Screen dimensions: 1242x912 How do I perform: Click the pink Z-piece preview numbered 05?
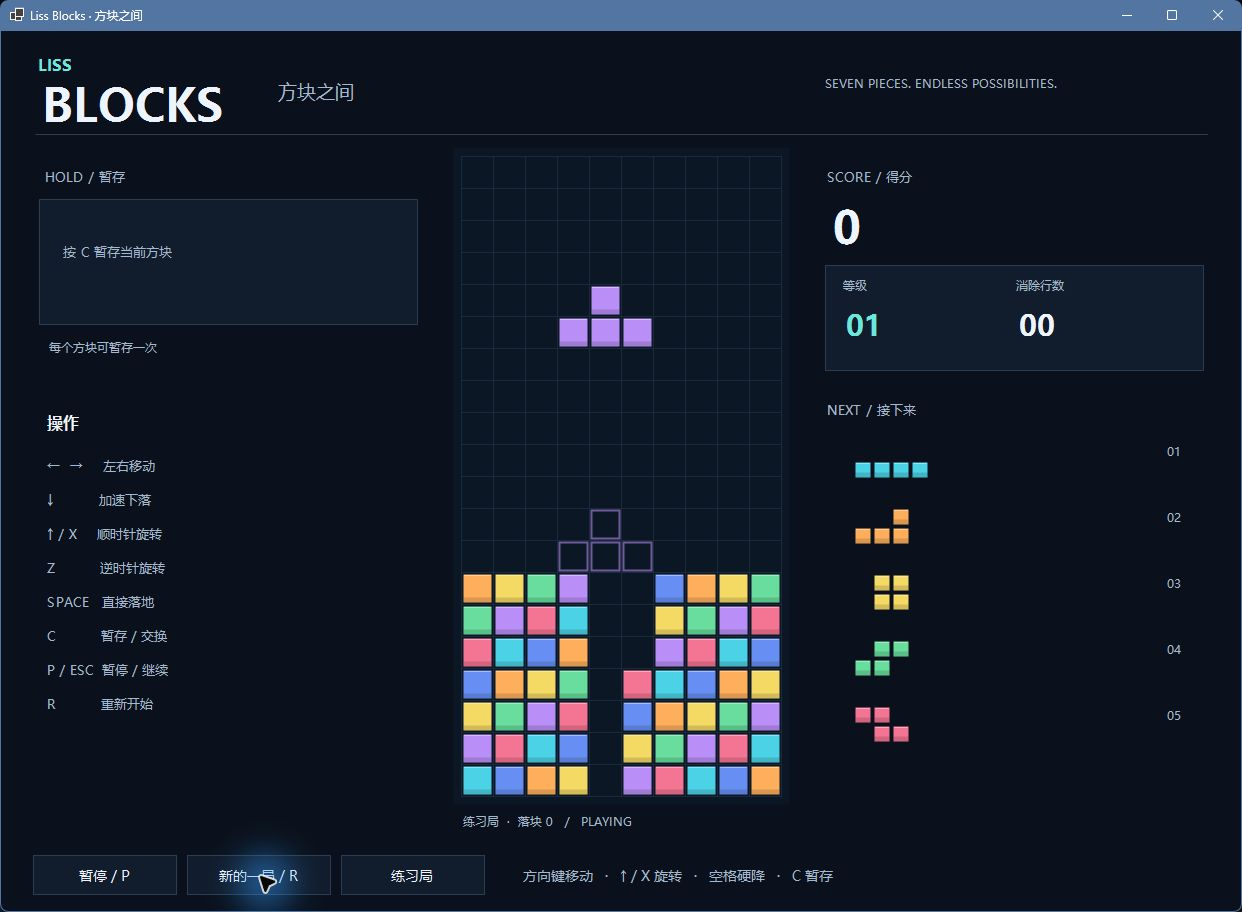pyautogui.click(x=882, y=724)
